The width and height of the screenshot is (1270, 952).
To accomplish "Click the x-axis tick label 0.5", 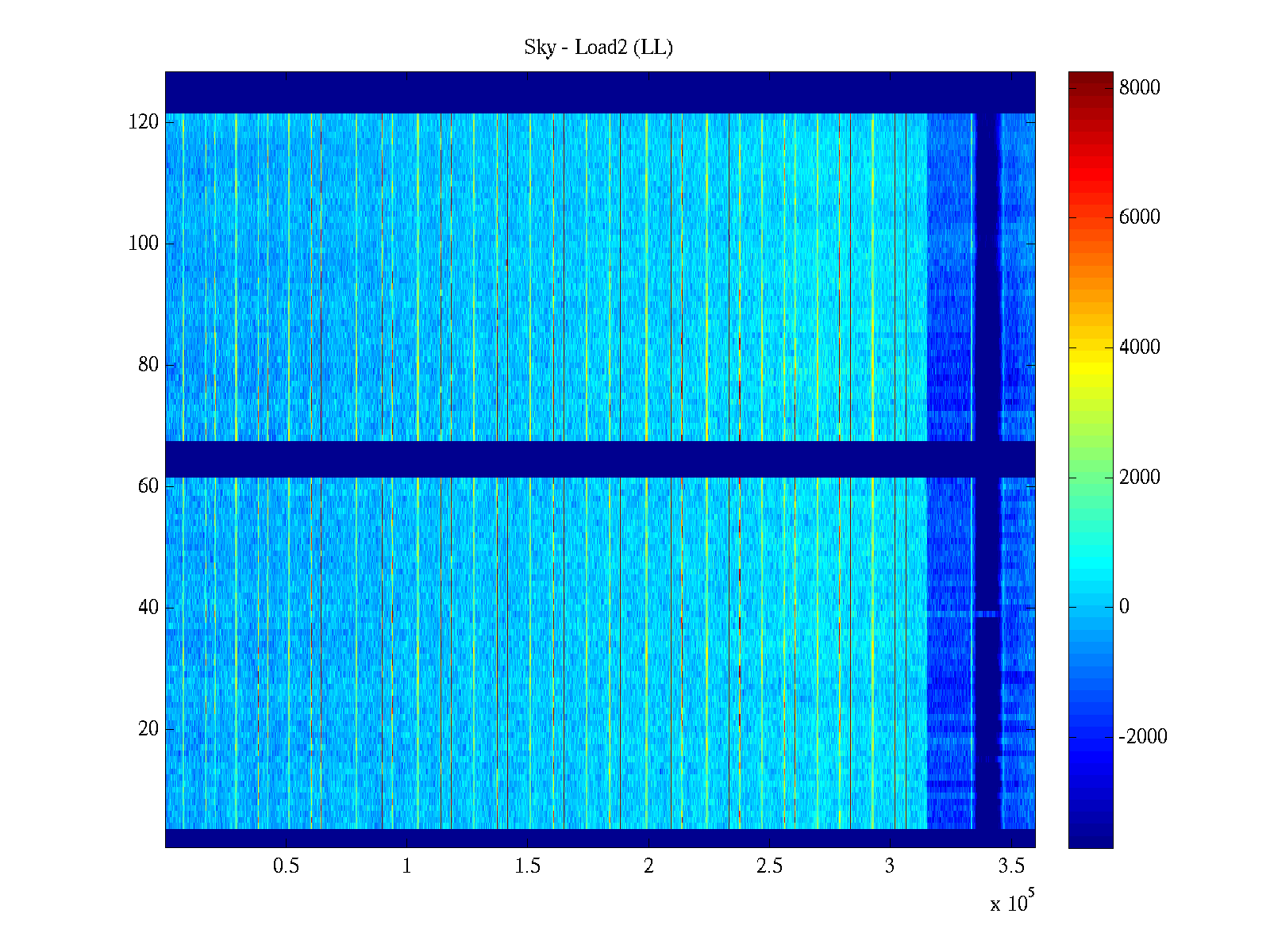I will tap(287, 866).
